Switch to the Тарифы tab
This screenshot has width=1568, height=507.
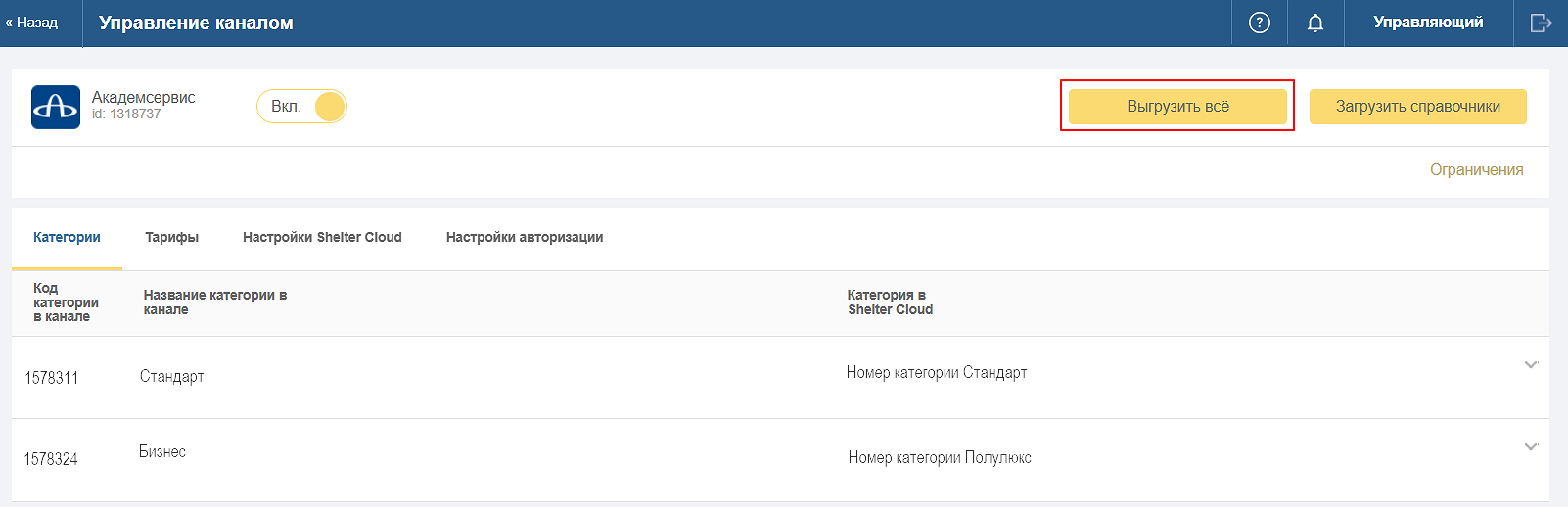coord(171,237)
